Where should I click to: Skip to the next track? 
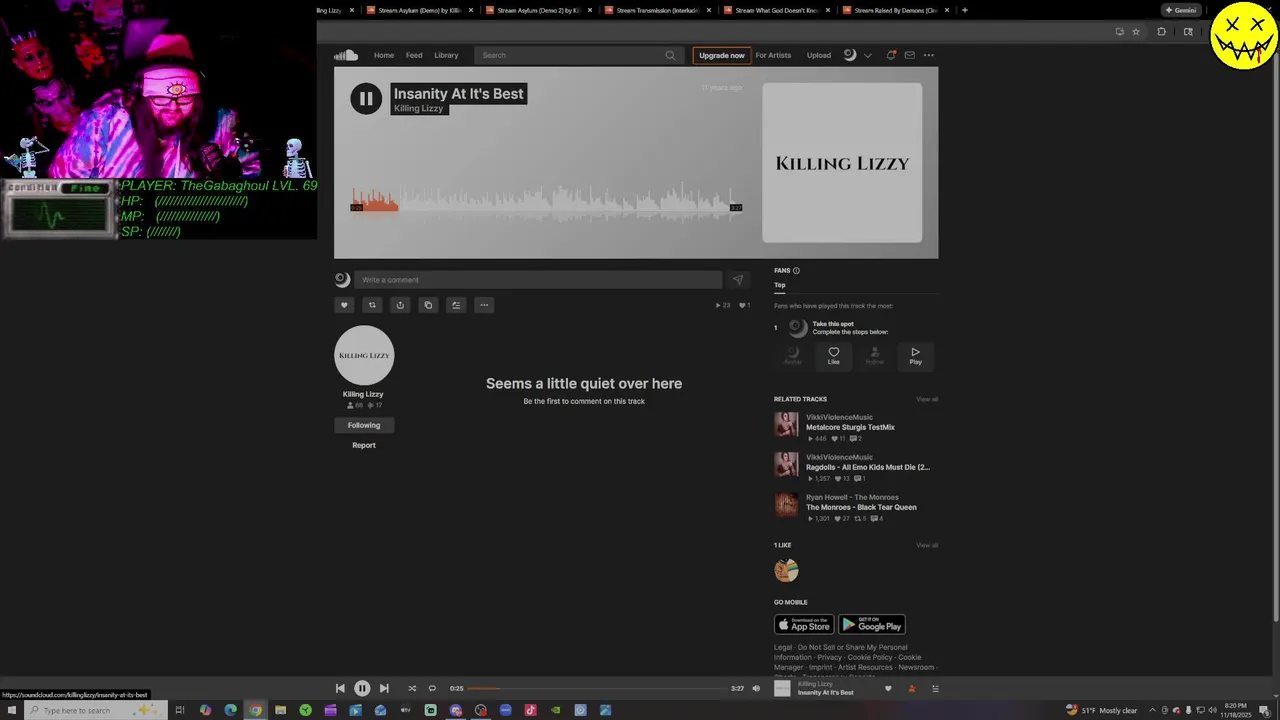click(384, 688)
